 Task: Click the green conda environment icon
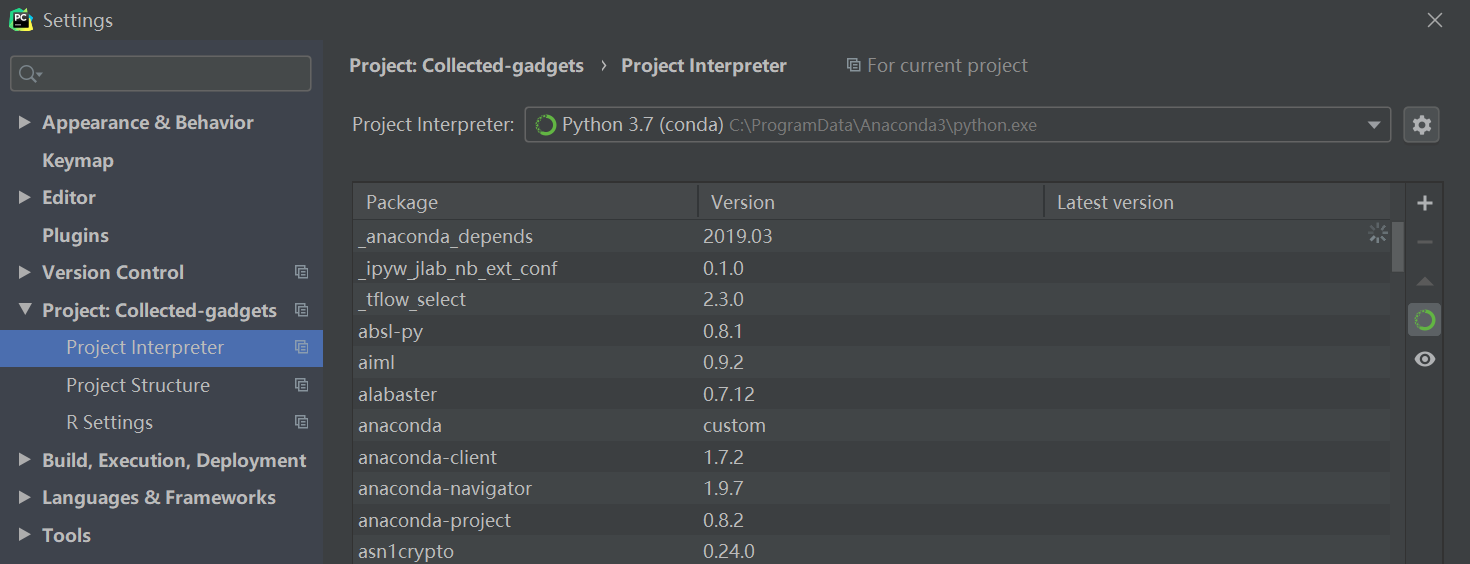pyautogui.click(x=1425, y=320)
